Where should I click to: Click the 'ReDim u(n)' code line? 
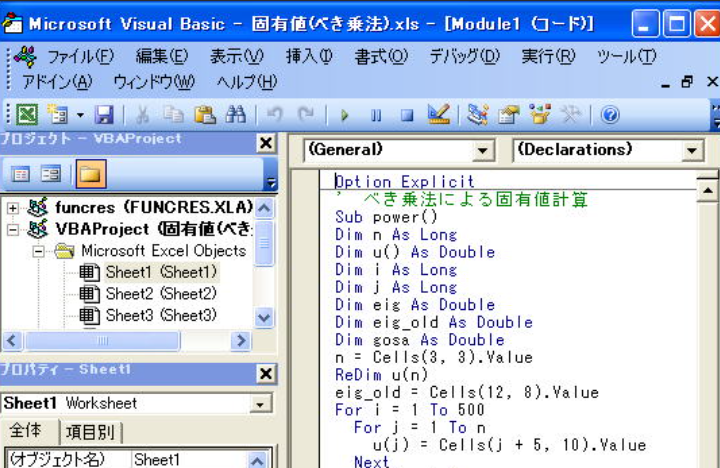(381, 375)
